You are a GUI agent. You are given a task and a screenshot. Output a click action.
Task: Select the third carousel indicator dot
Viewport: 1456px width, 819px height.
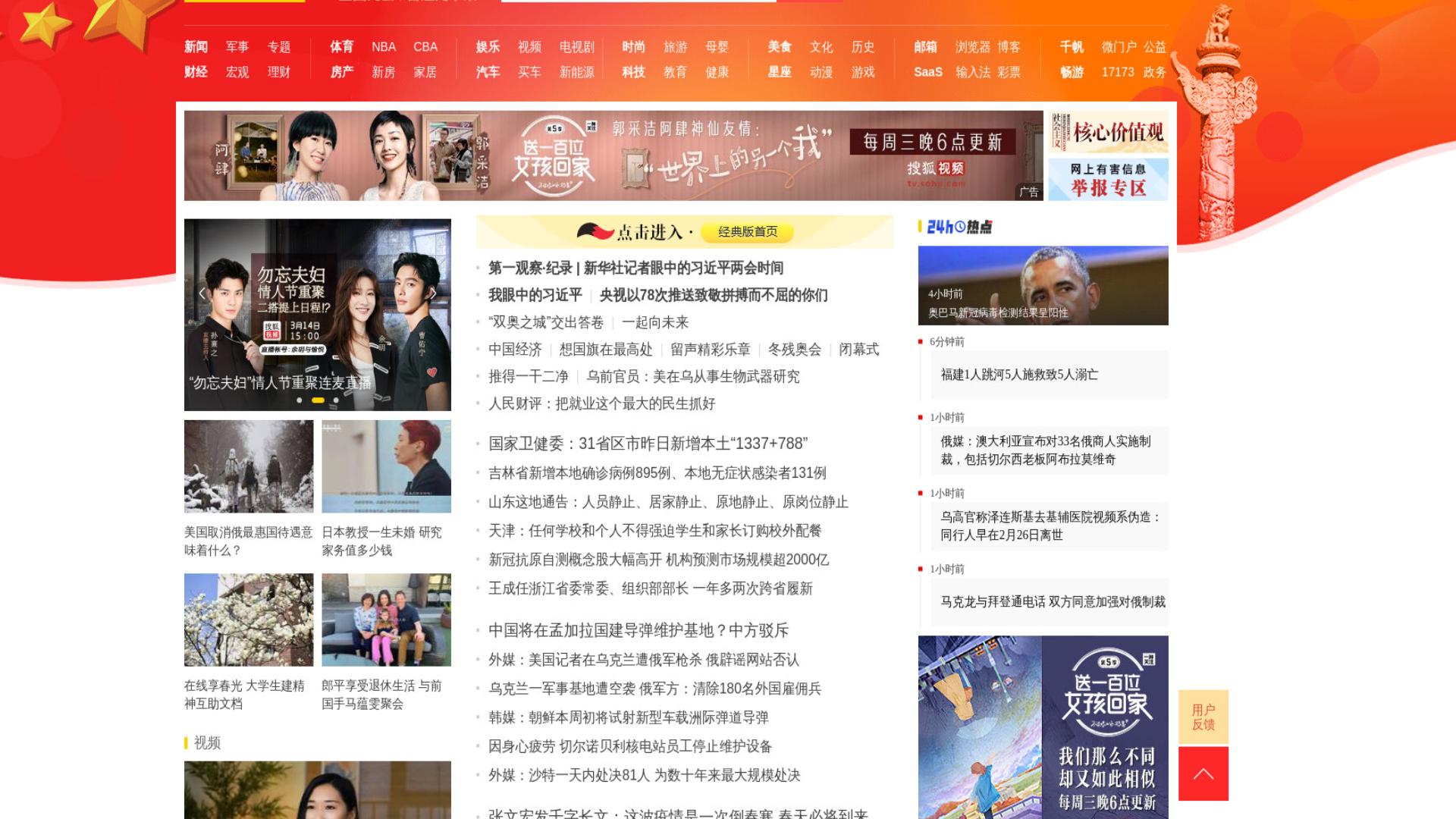tap(336, 400)
